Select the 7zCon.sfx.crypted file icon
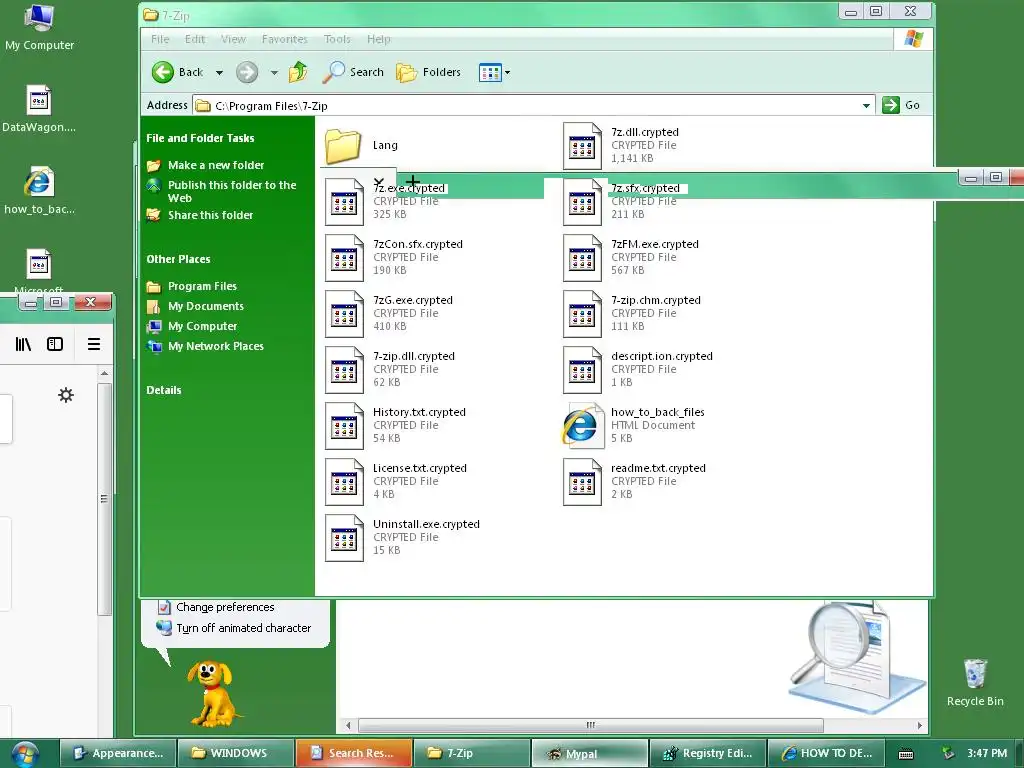This screenshot has height=768, width=1024. [x=344, y=257]
